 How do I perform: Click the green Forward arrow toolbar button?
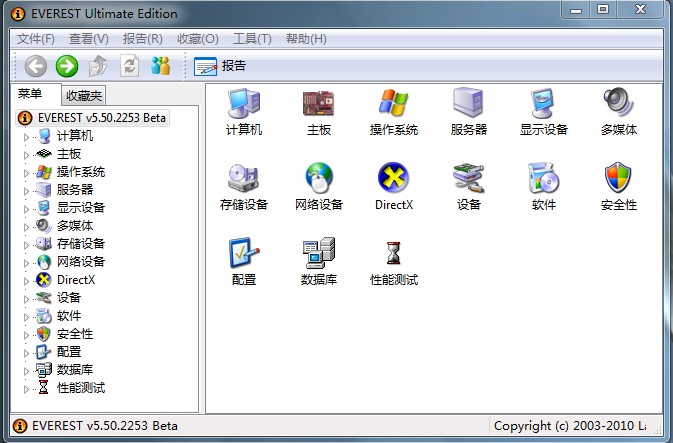click(67, 66)
